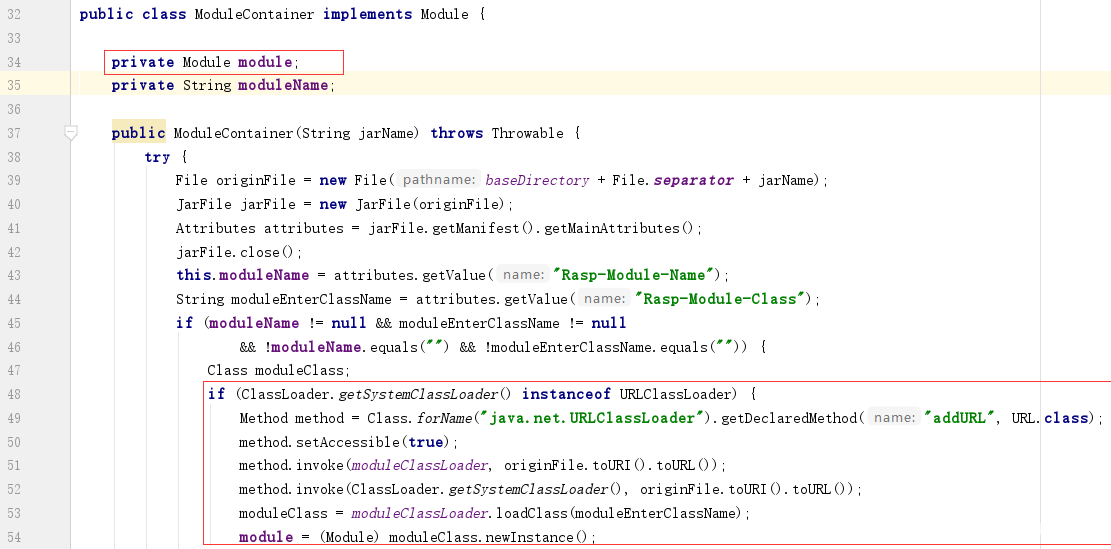Click the 'baseDirectory' variable reference
1111x549 pixels.
click(537, 180)
